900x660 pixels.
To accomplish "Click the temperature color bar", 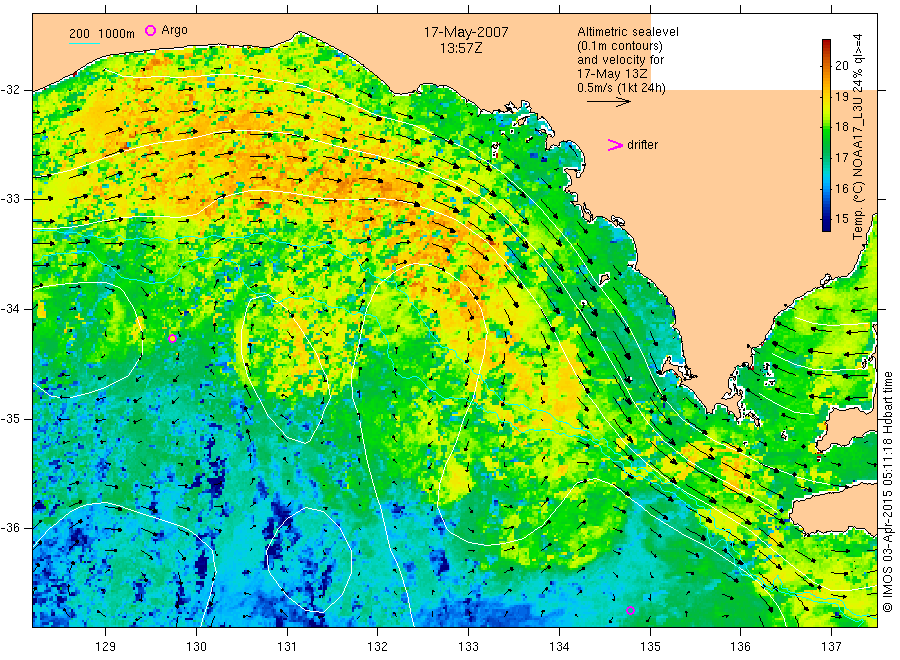I will point(826,135).
